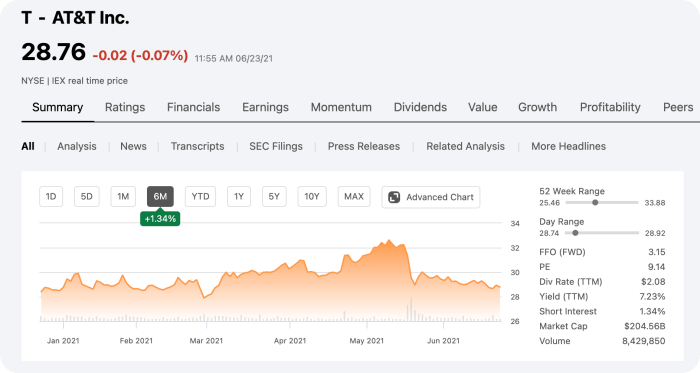Image resolution: width=700 pixels, height=373 pixels.
Task: Open More Headlines
Action: tap(569, 146)
